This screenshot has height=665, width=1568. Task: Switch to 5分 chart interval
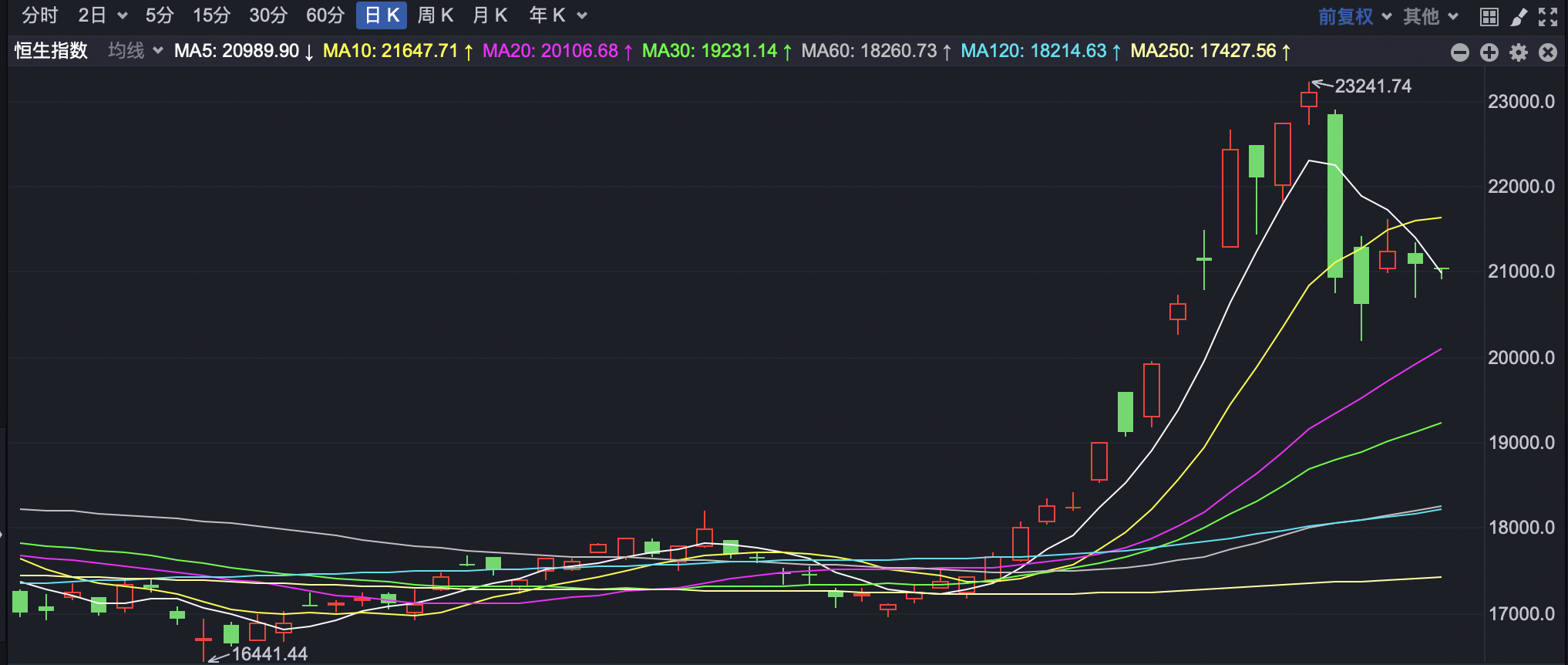click(160, 15)
